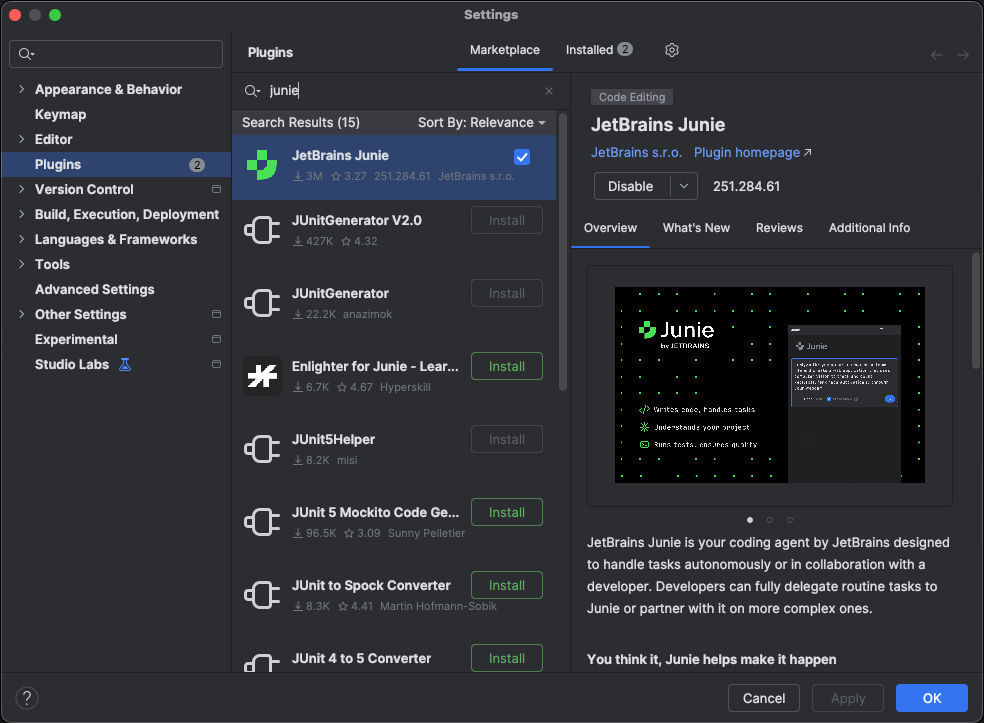
Task: Switch to the Marketplace tab
Action: (x=505, y=50)
